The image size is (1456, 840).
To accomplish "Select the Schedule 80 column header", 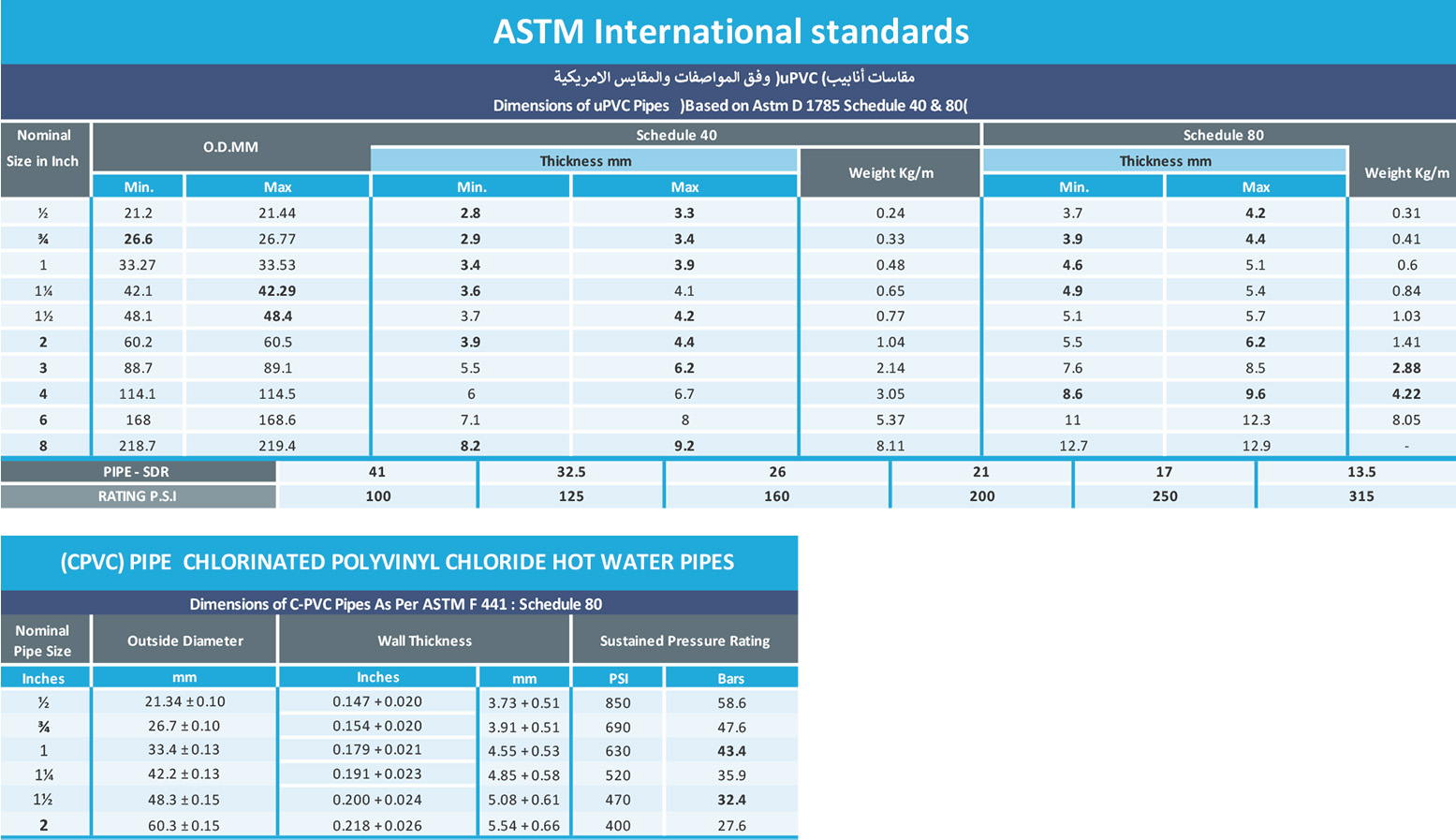I will [x=1222, y=134].
